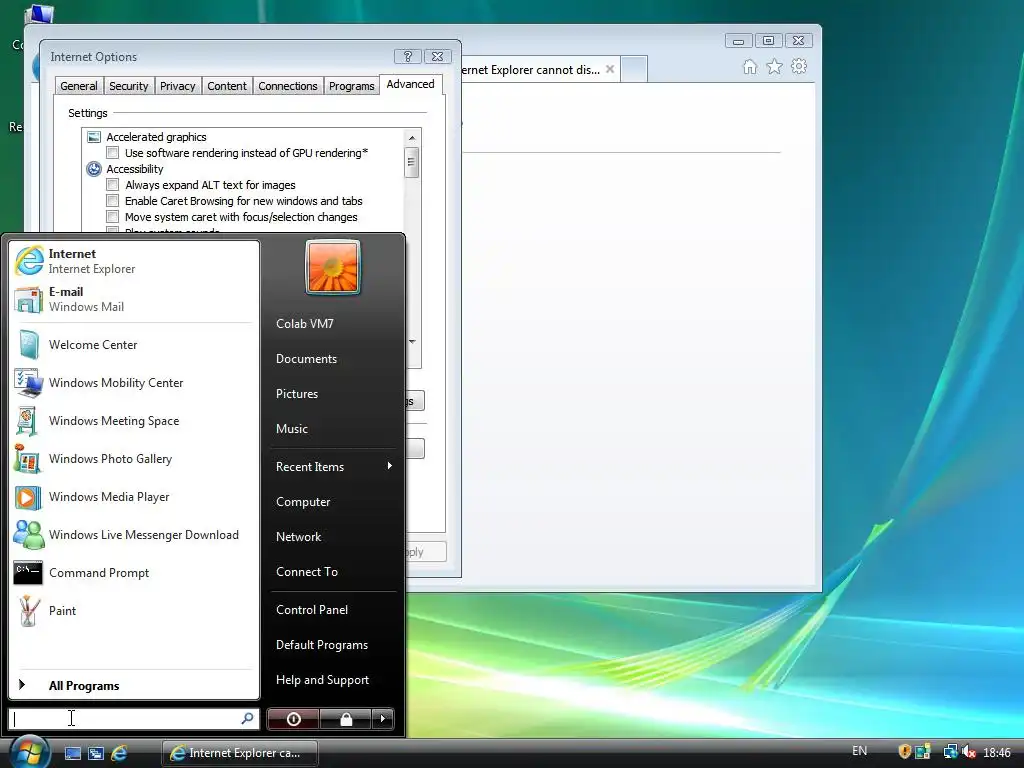Click Internet Explorer taskbar button

point(240,753)
